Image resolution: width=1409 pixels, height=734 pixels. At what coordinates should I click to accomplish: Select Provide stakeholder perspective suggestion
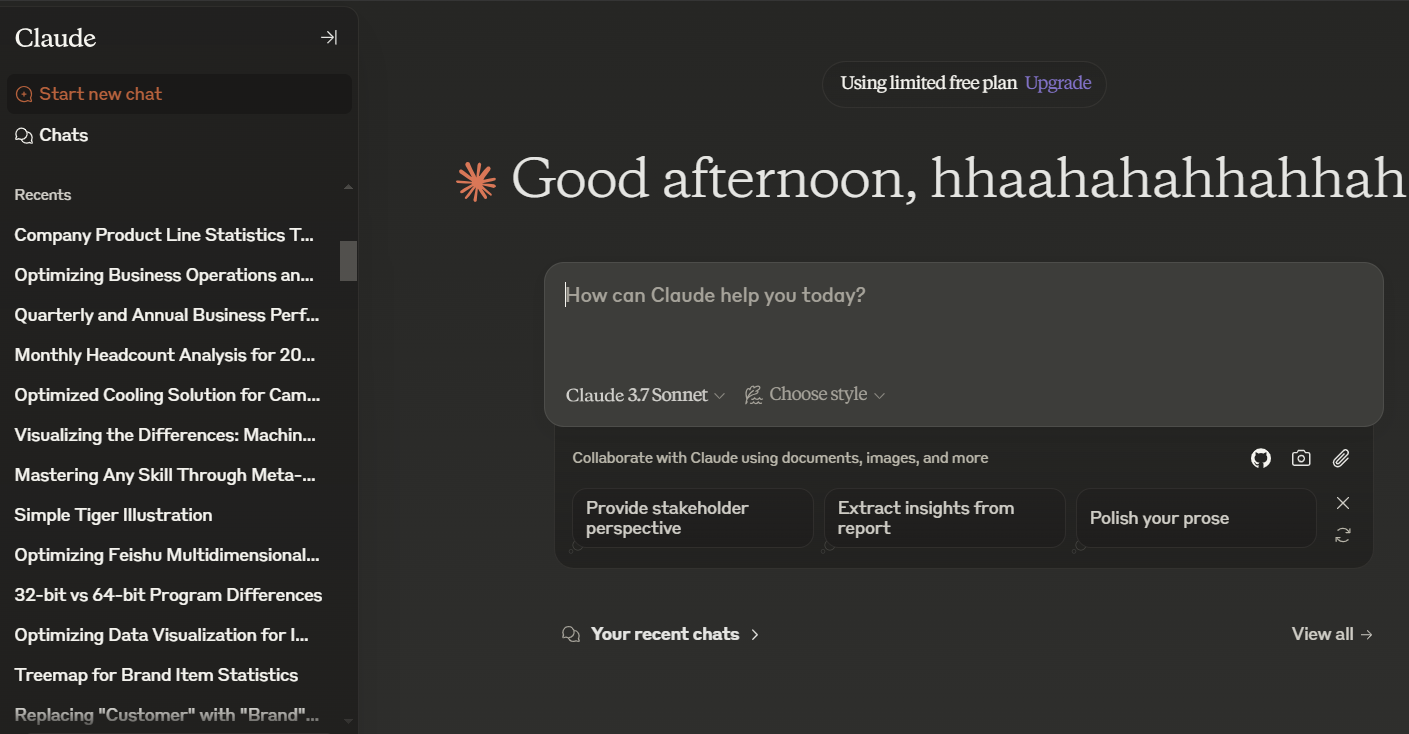coord(693,518)
